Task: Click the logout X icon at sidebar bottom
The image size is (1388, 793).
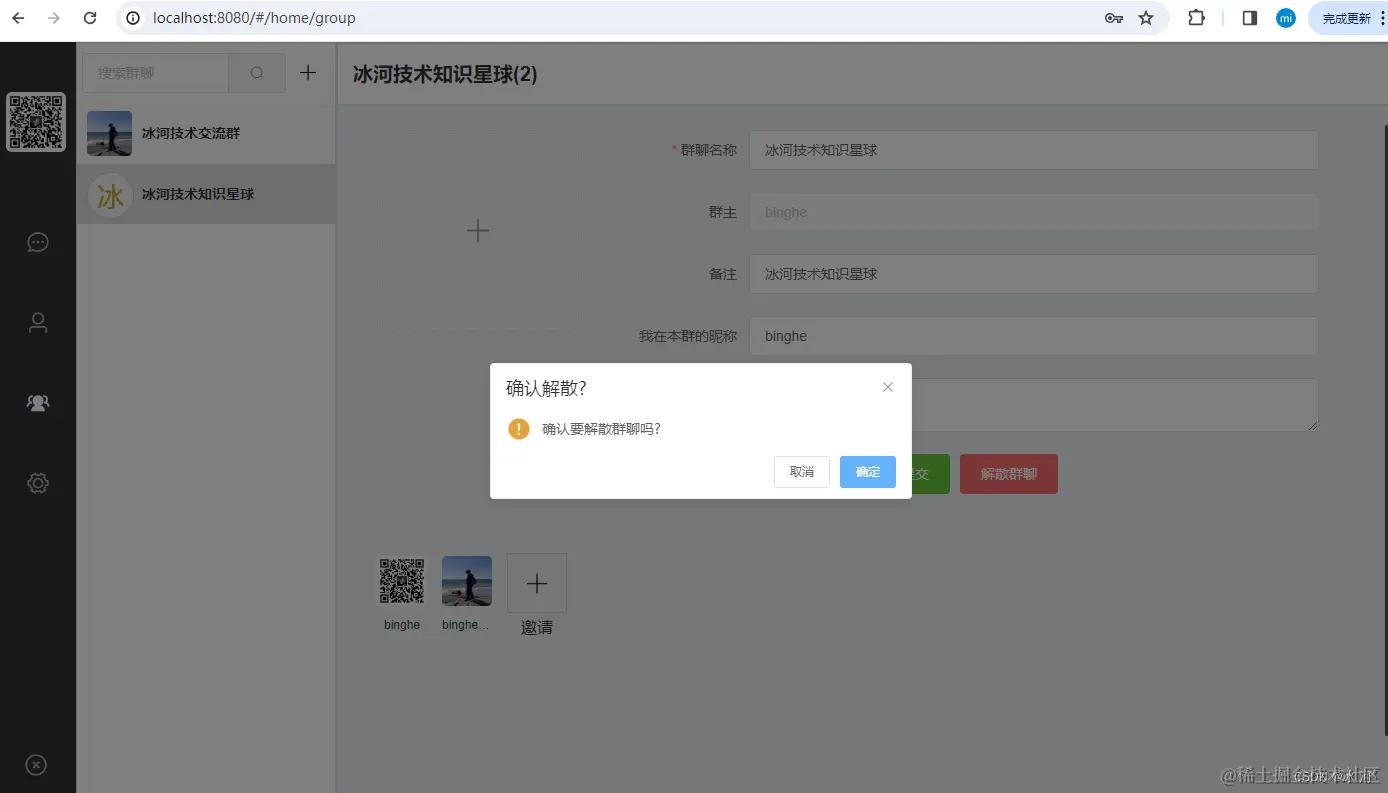Action: (x=36, y=764)
